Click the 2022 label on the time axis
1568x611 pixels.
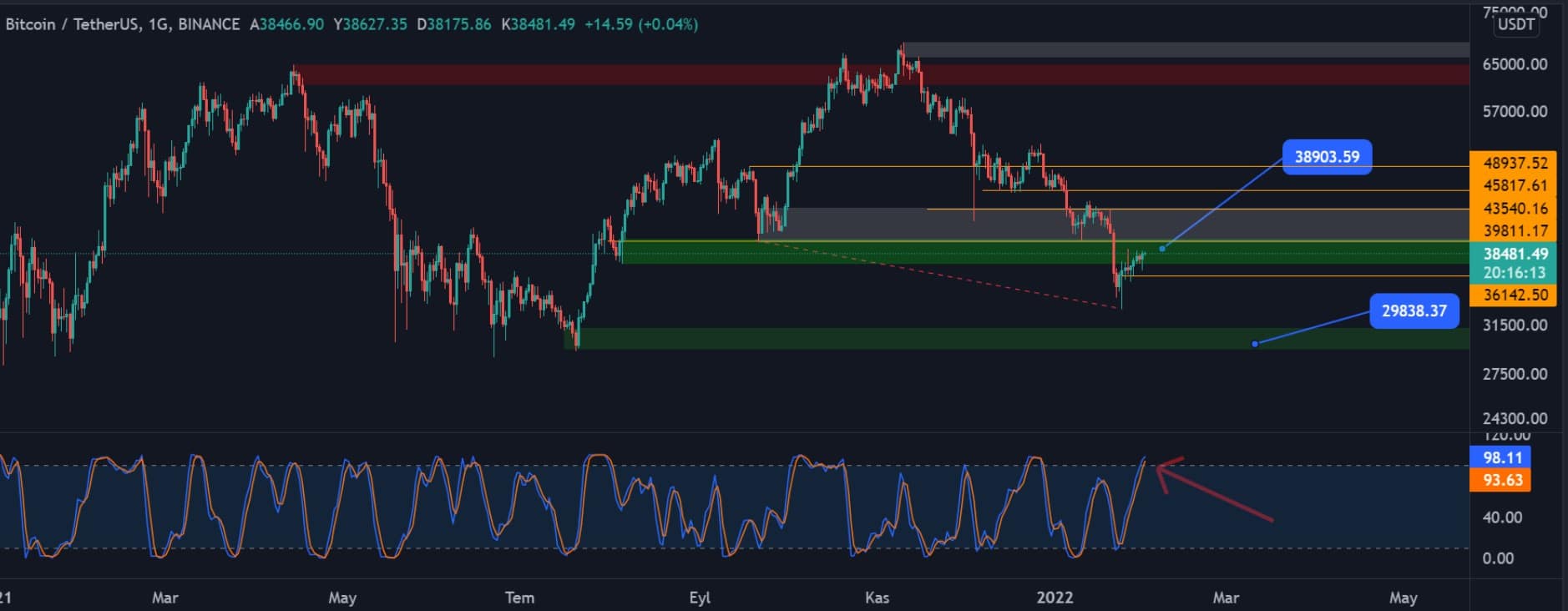[1055, 598]
